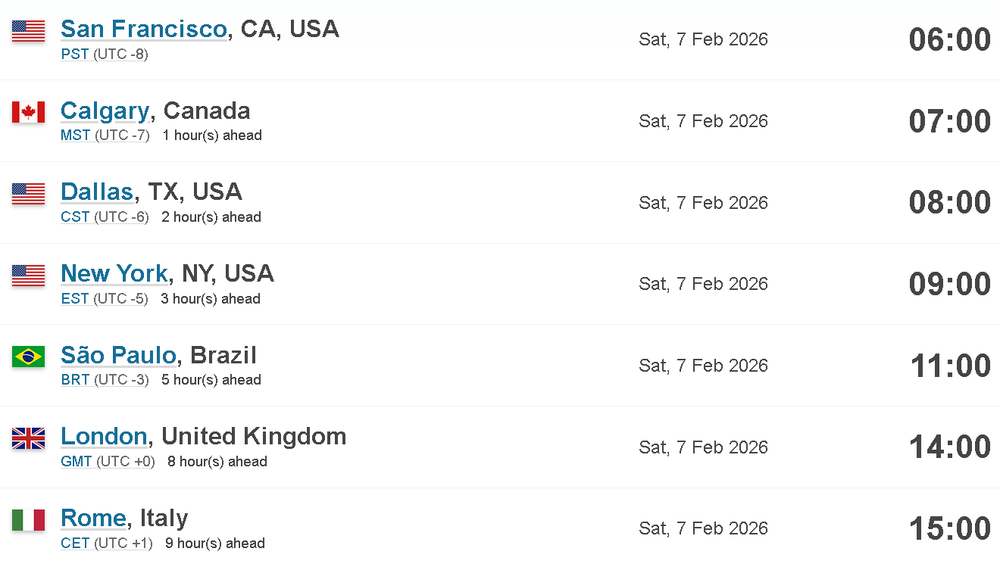The image size is (1000, 567).
Task: Click the BRT time zone link
Action: 75,380
